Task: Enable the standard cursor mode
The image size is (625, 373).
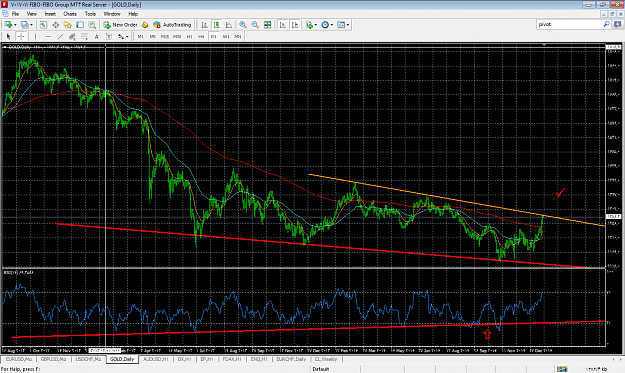Action: [8, 36]
